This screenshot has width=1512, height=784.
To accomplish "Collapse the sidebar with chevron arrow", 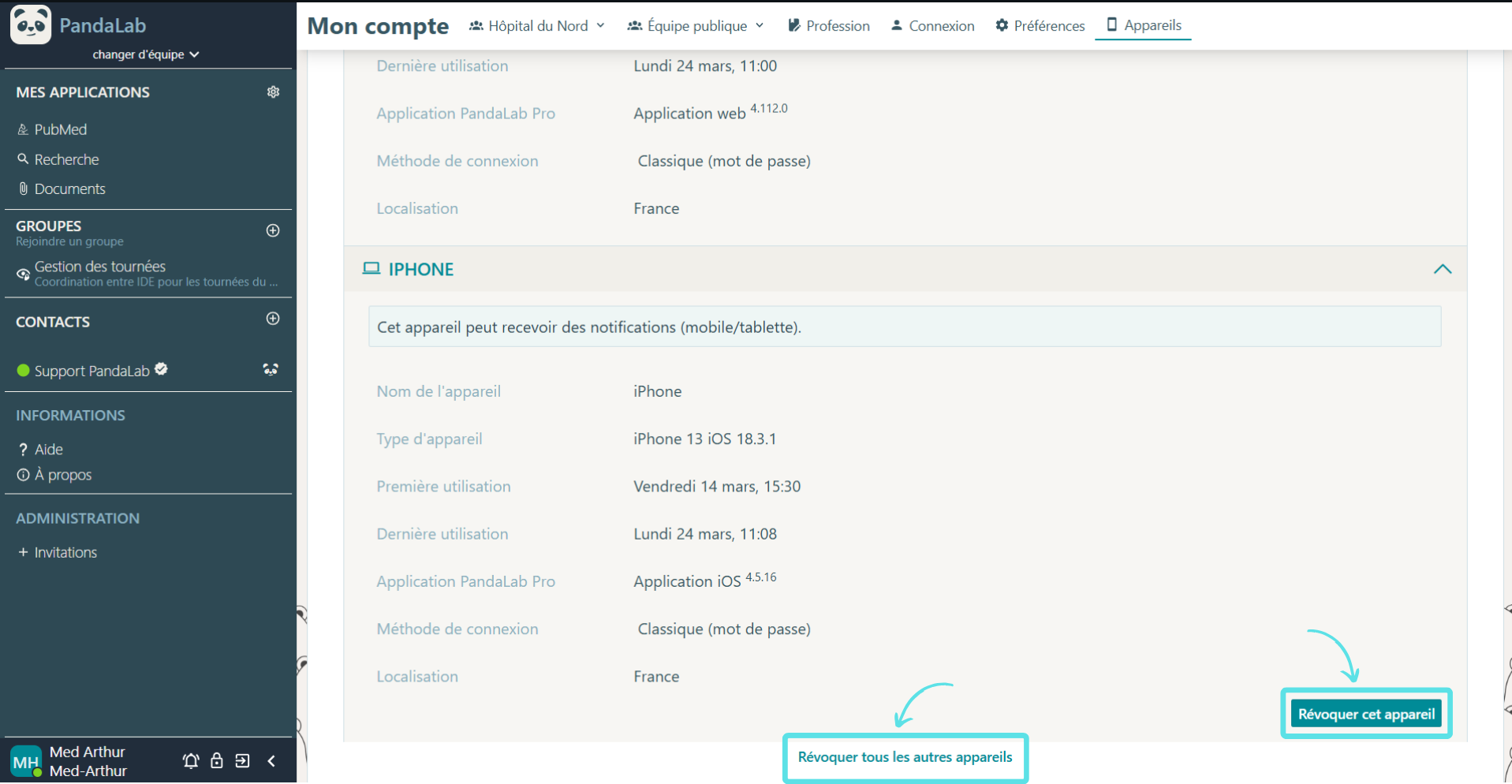I will 271,761.
